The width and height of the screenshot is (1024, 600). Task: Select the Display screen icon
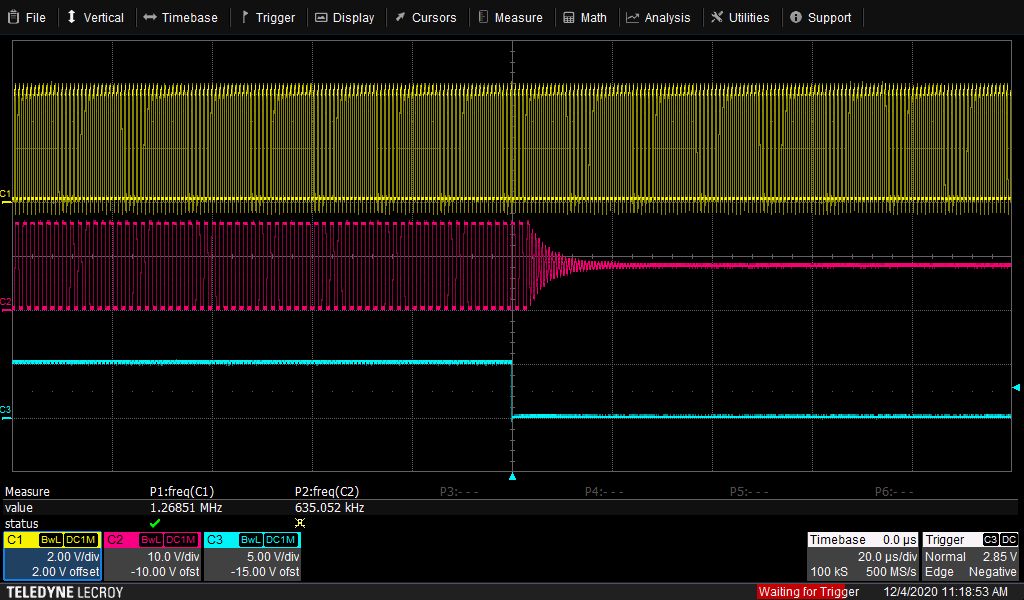pos(322,17)
